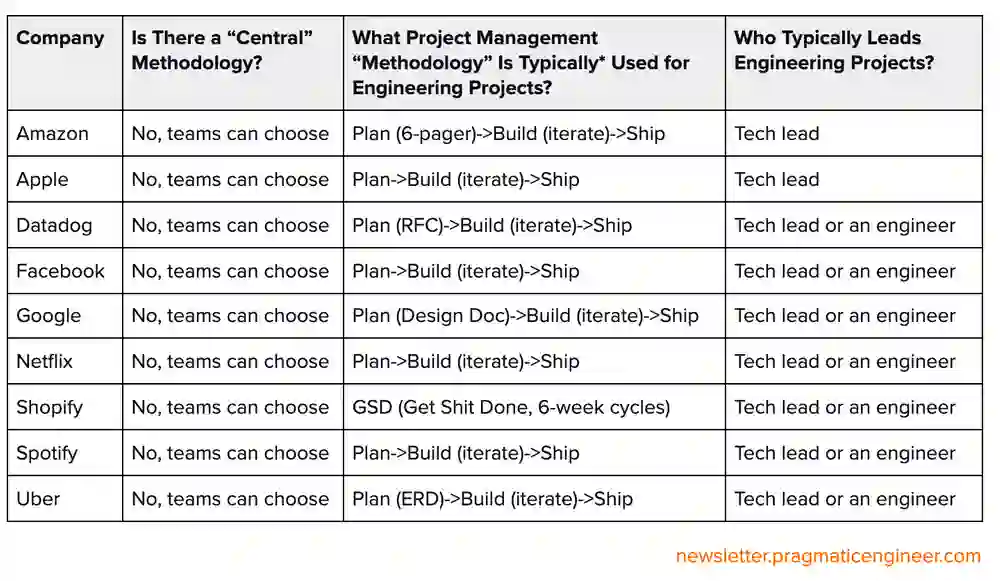This screenshot has height=581, width=1000.
Task: Click the Apple company cell
Action: coord(43,180)
